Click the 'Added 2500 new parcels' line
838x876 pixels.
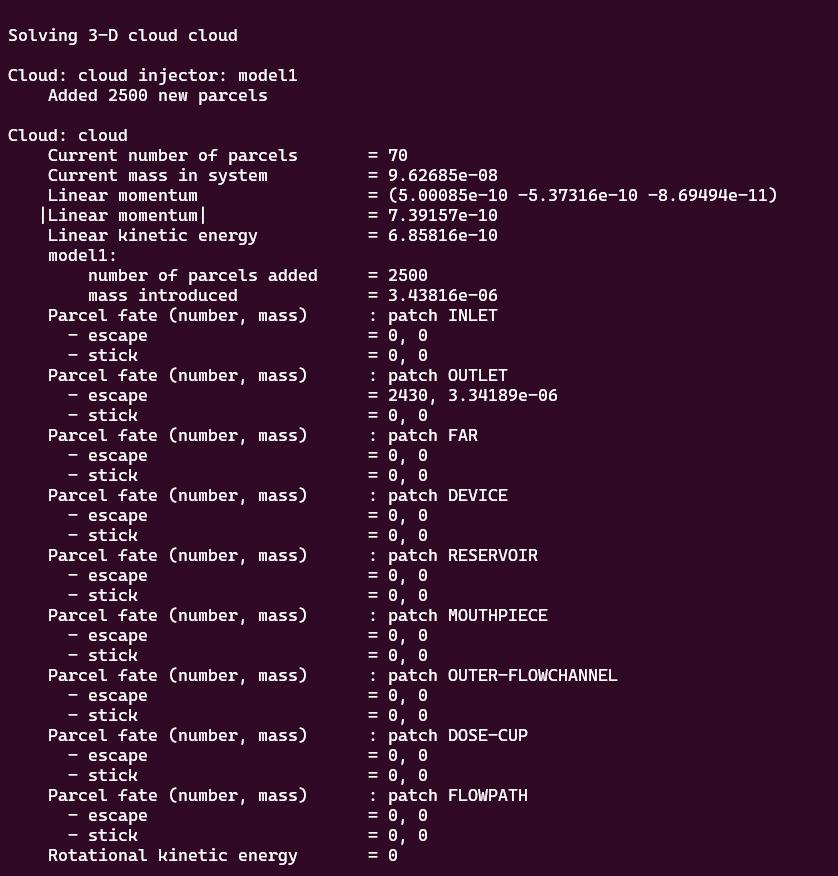(x=158, y=96)
